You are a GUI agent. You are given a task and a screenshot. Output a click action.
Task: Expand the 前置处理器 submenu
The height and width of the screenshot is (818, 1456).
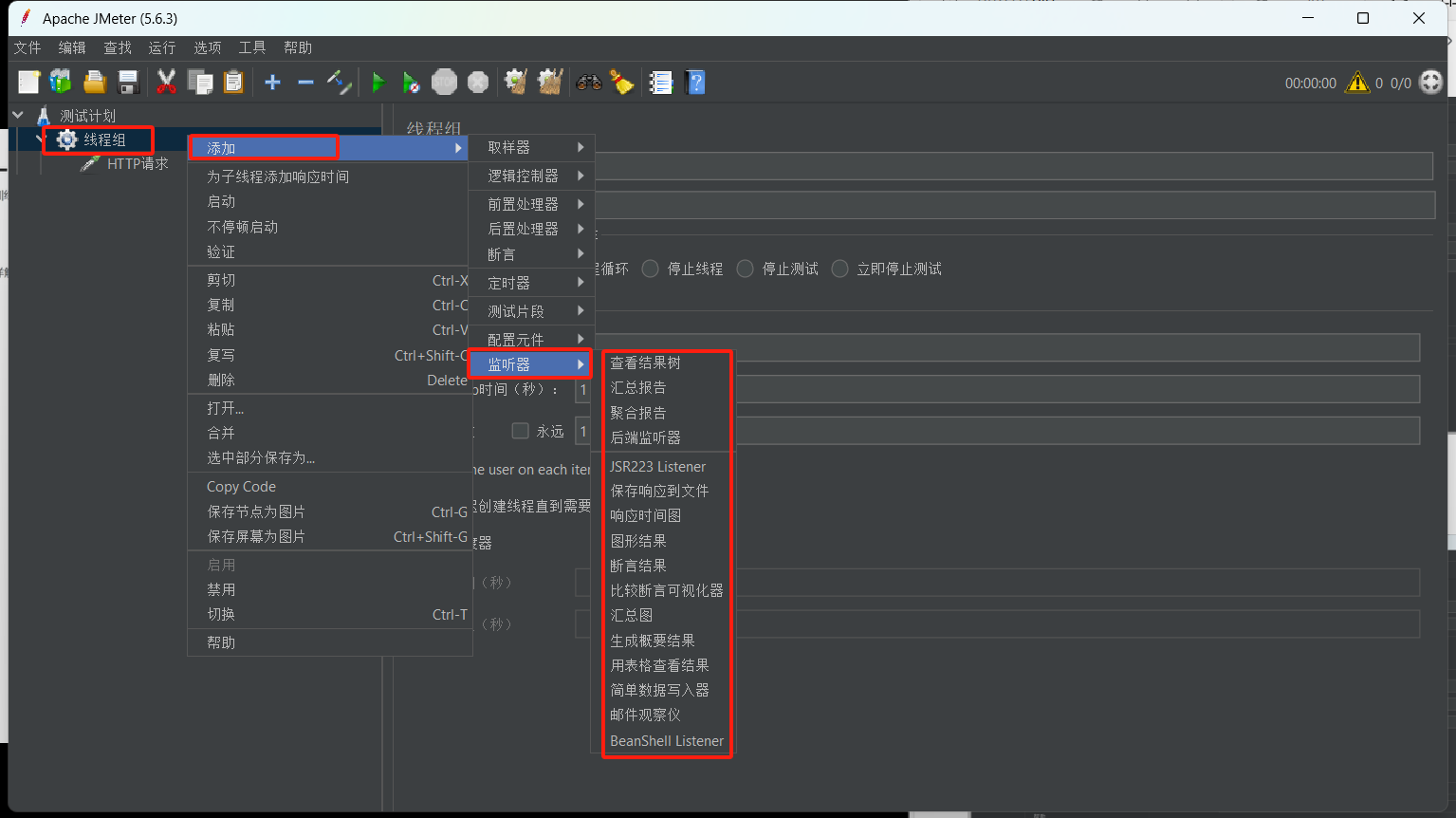coord(531,204)
